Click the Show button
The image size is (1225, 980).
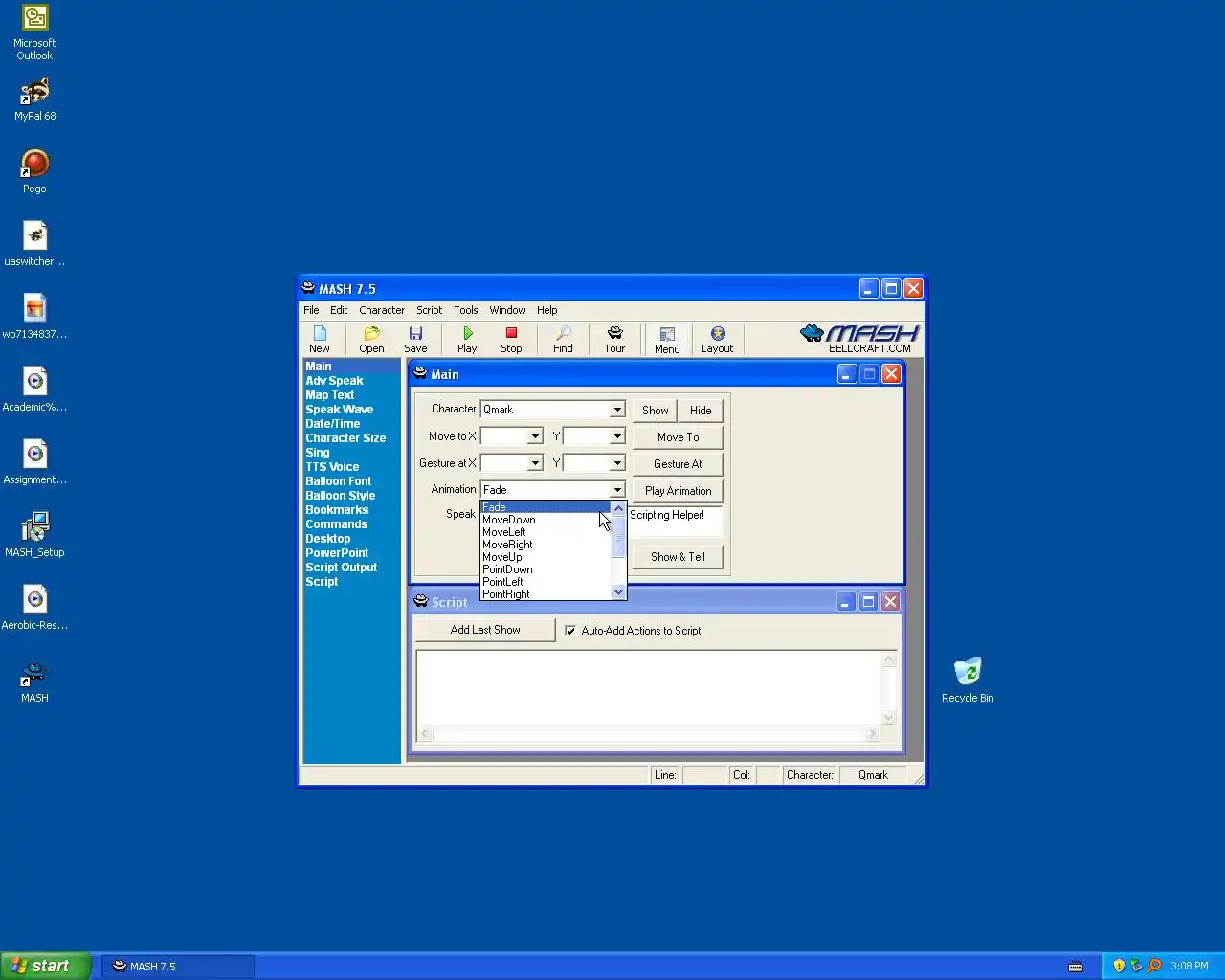pos(655,411)
